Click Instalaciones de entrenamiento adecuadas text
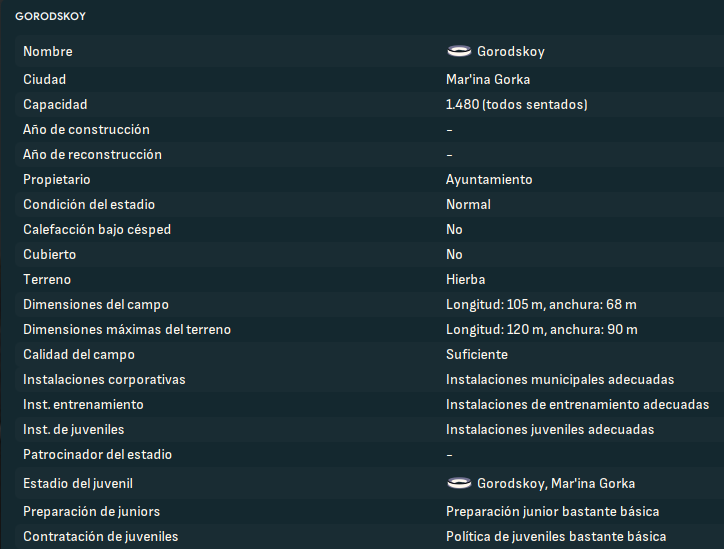724x549 pixels. click(578, 404)
